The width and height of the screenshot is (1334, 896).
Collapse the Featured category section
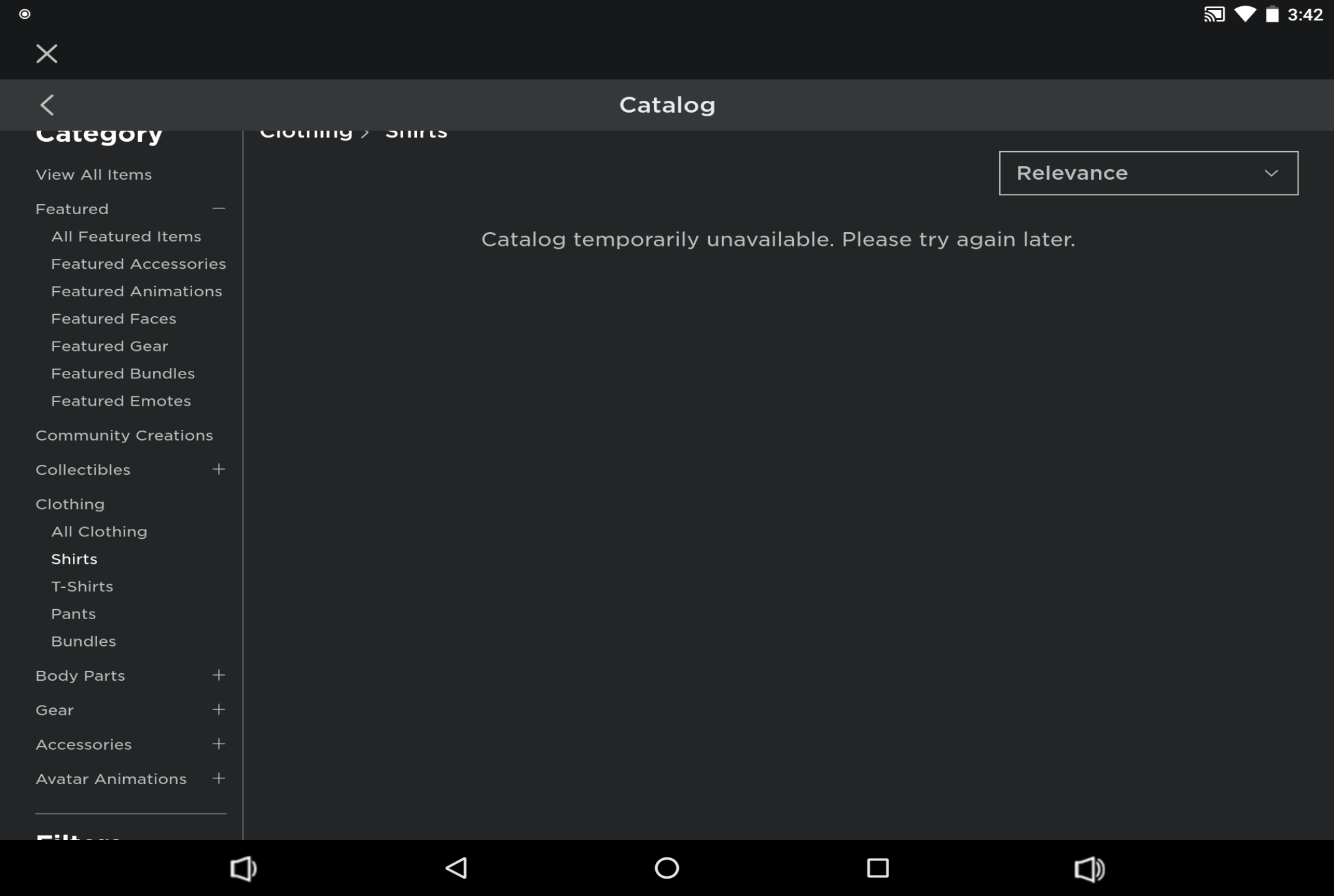218,208
